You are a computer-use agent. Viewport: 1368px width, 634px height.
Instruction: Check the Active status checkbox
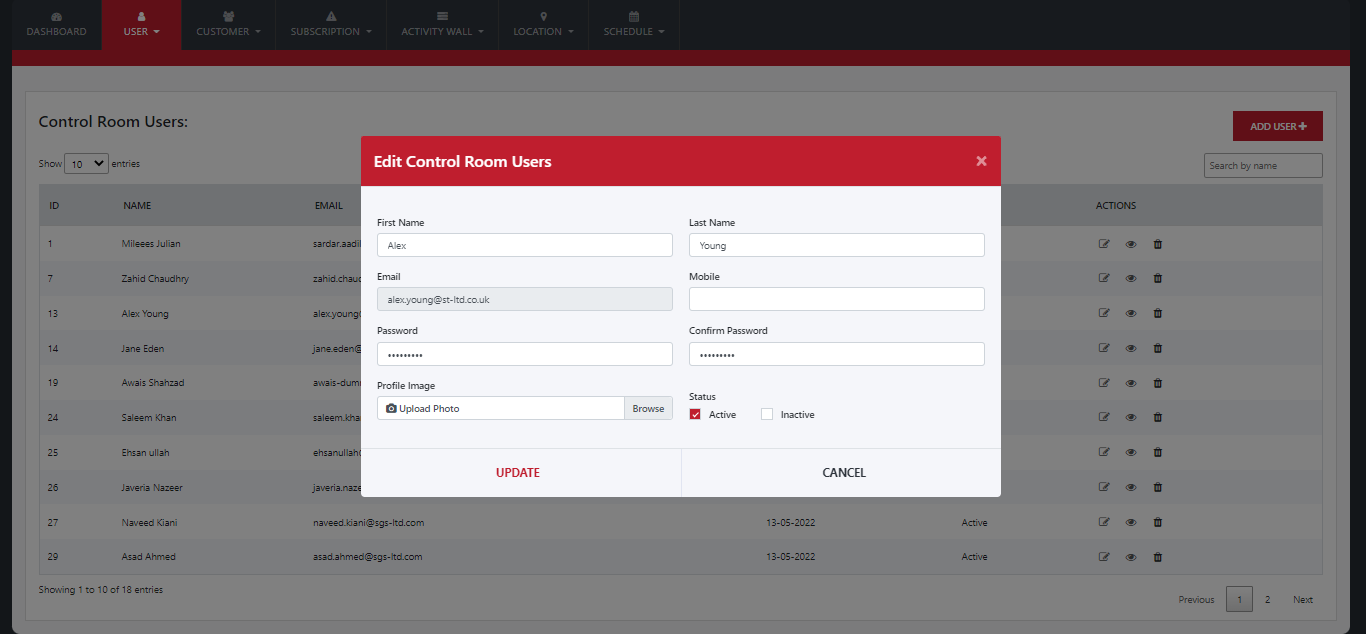695,414
